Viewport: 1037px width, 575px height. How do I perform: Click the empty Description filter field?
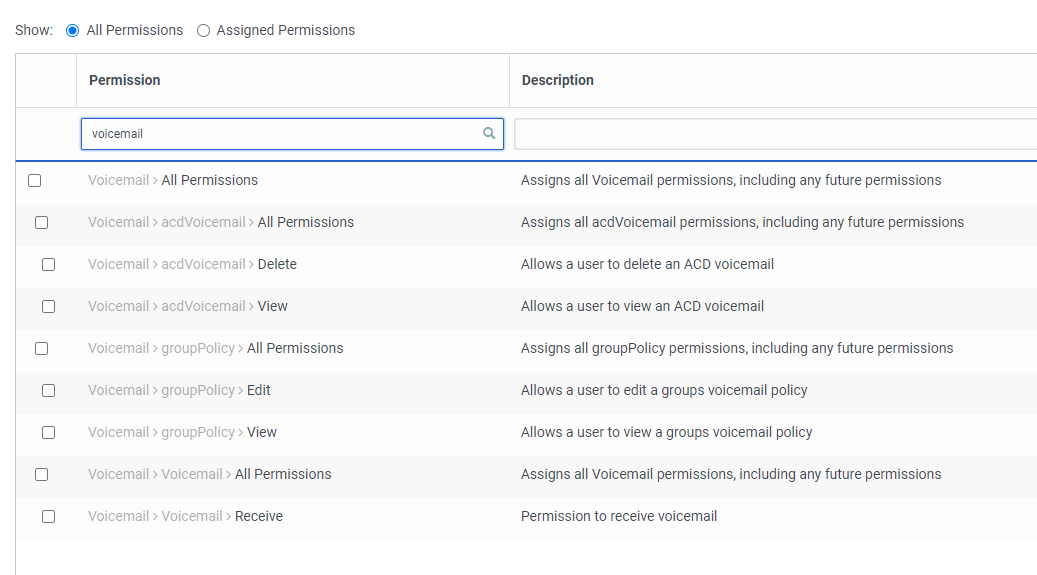pyautogui.click(x=775, y=134)
